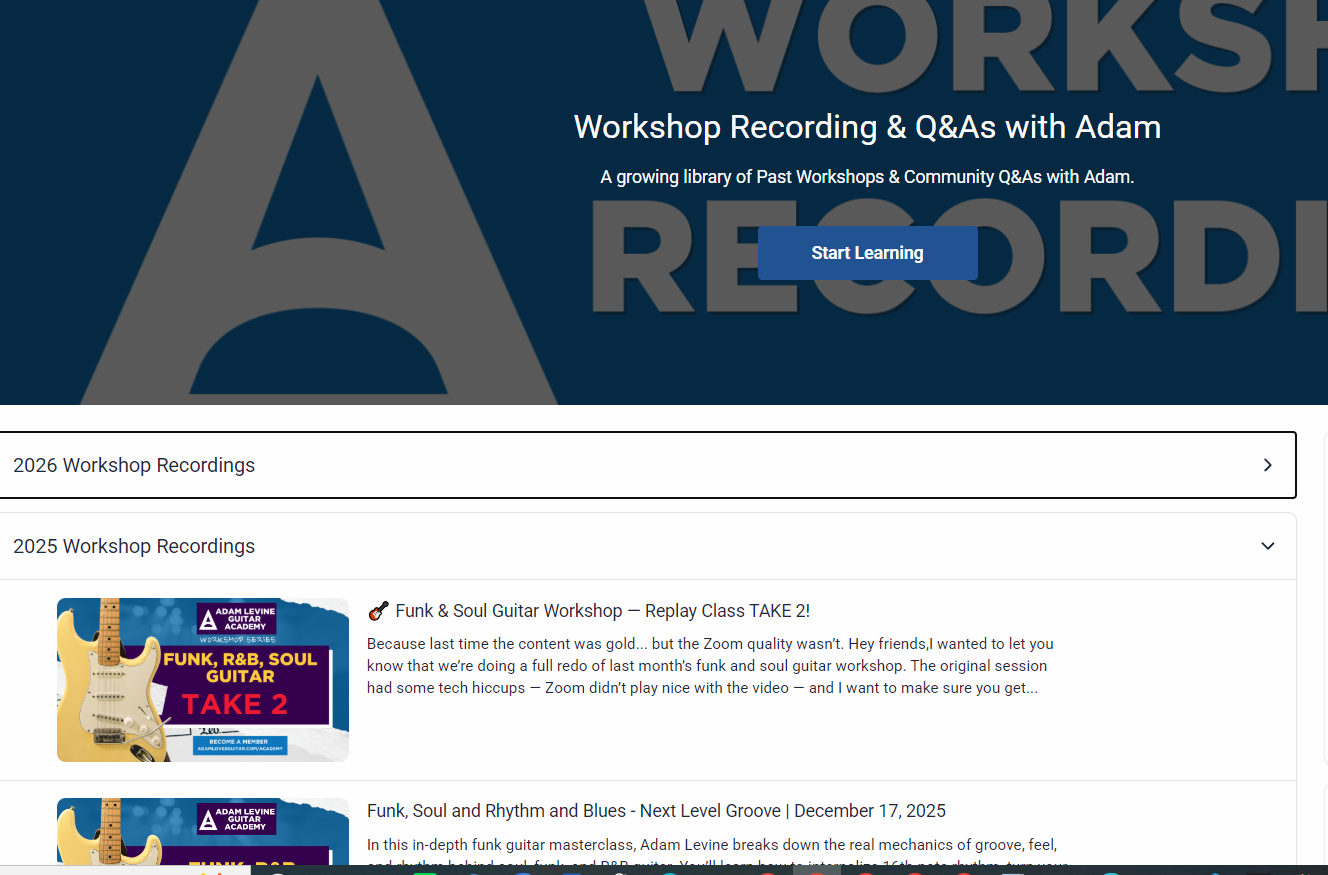Open Funk, Soul and Rhythm and Blues lesson title

coord(656,811)
